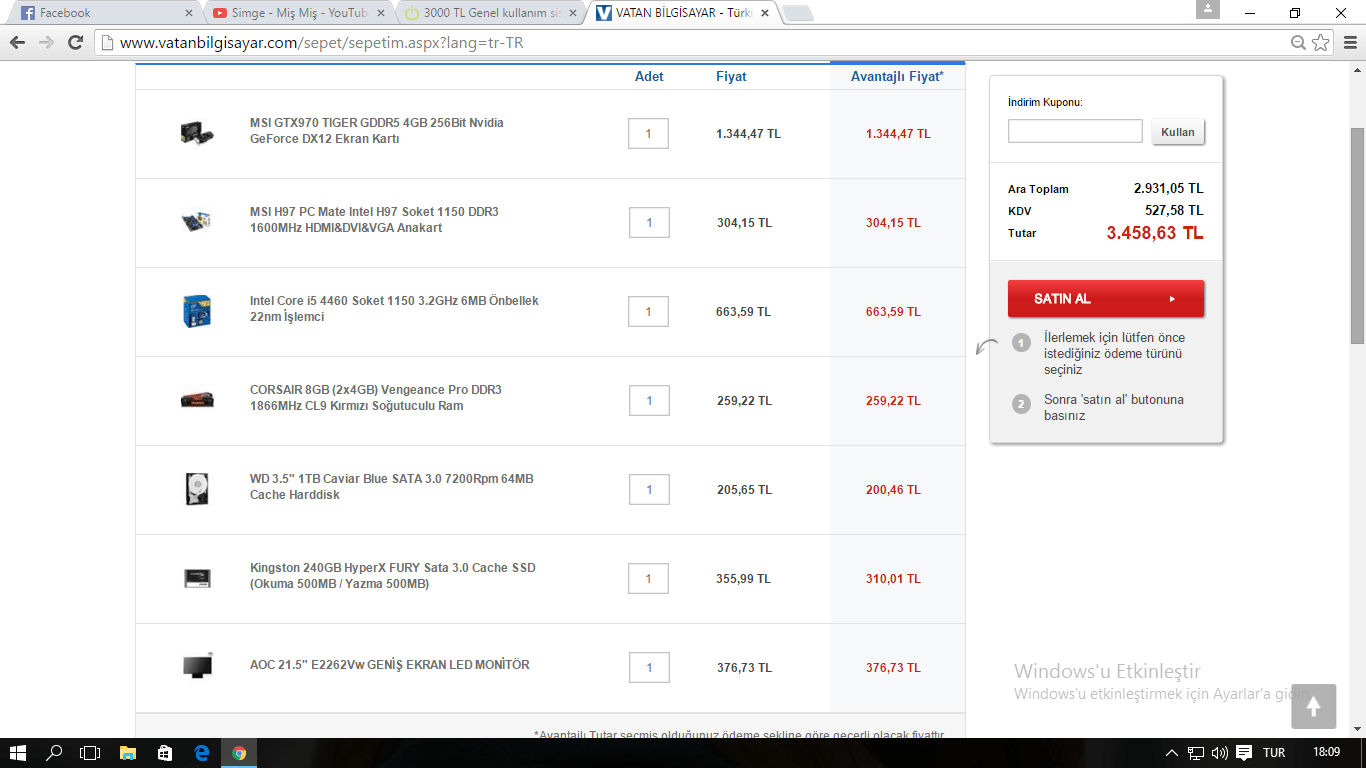Click the İndirim Kuponu input field

(1075, 131)
